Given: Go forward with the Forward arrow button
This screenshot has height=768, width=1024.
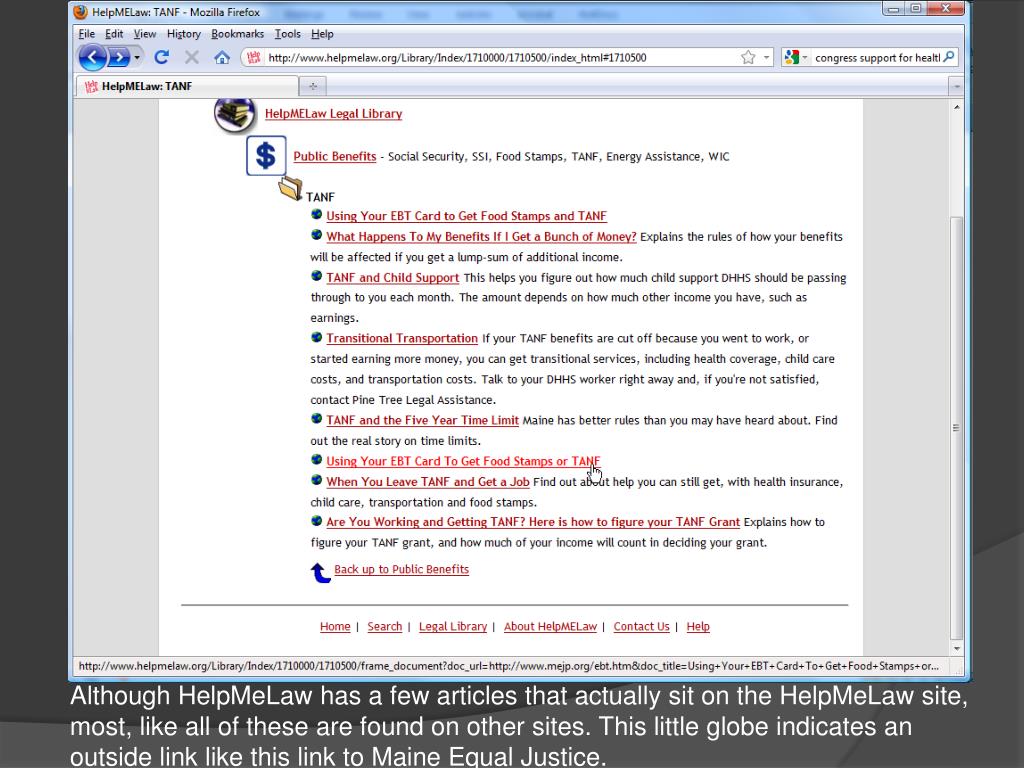Looking at the screenshot, I should (119, 57).
